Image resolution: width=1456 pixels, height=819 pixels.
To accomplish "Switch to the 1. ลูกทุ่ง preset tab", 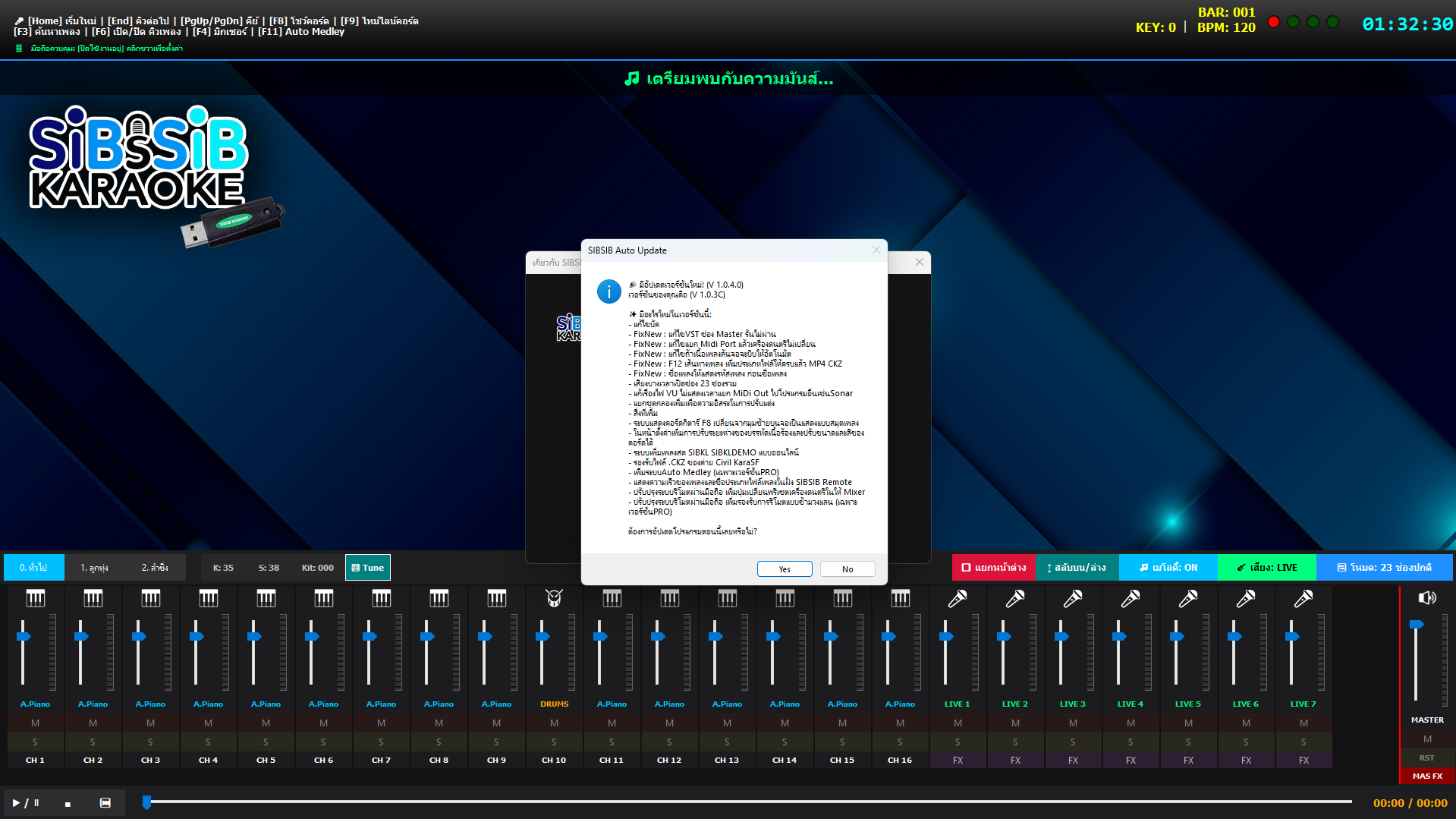I will click(x=95, y=568).
